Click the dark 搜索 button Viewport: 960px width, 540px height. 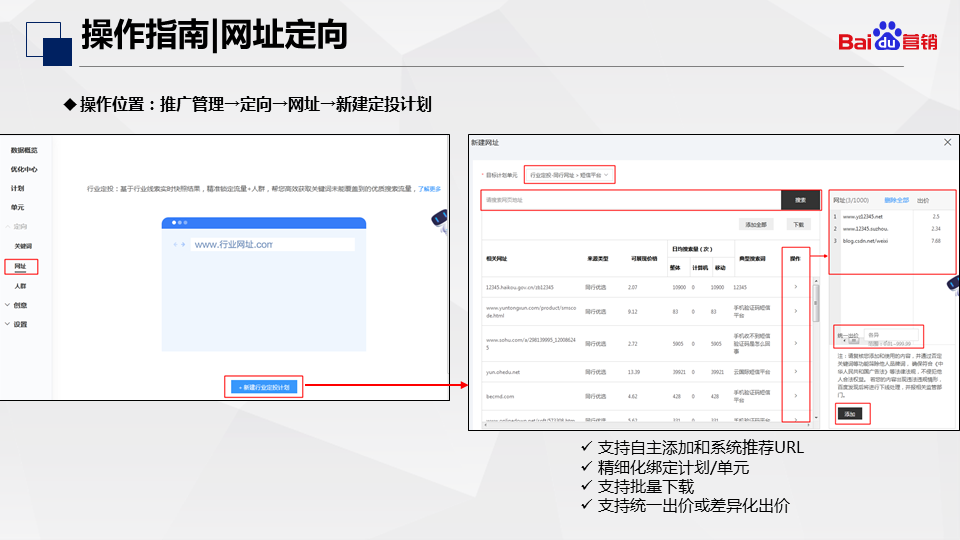point(800,200)
